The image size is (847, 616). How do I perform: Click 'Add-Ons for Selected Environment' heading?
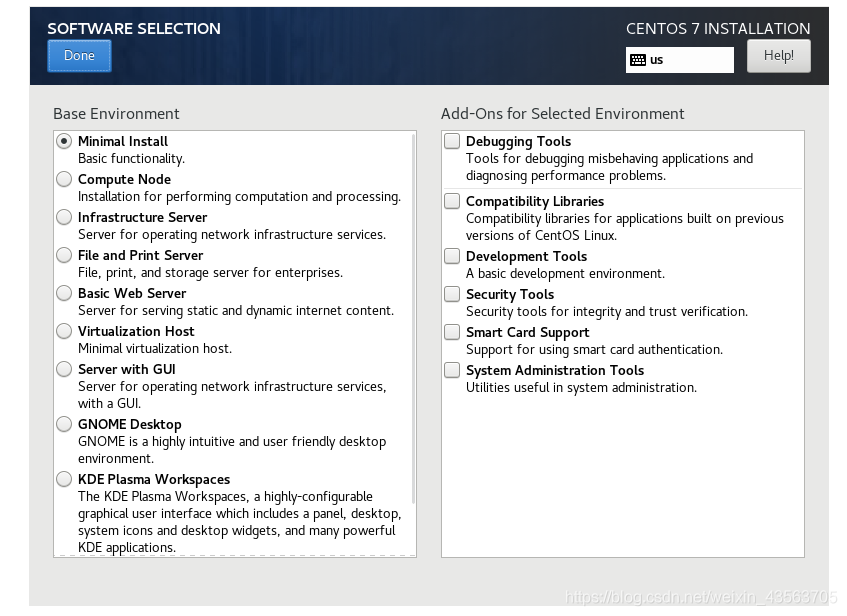(x=562, y=113)
